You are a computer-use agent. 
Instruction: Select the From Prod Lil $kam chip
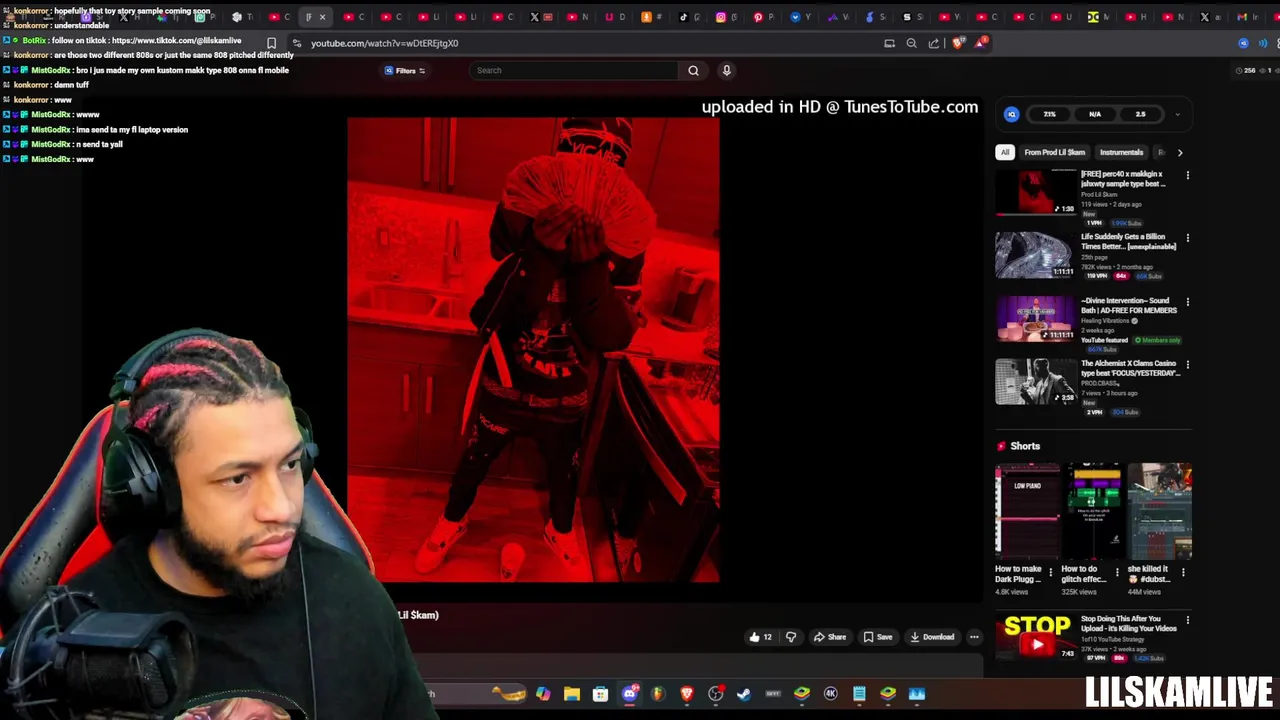1054,152
